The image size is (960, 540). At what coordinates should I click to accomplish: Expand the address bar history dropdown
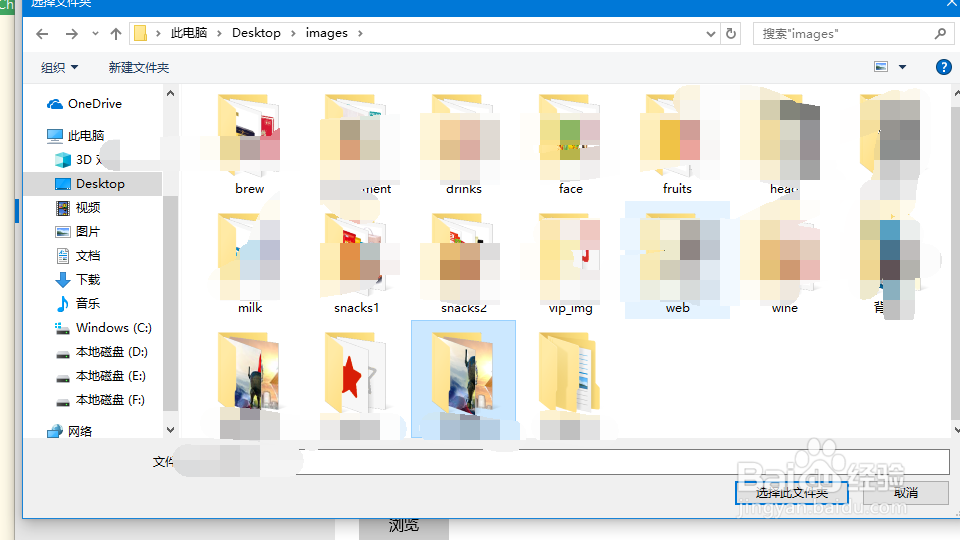(710, 34)
